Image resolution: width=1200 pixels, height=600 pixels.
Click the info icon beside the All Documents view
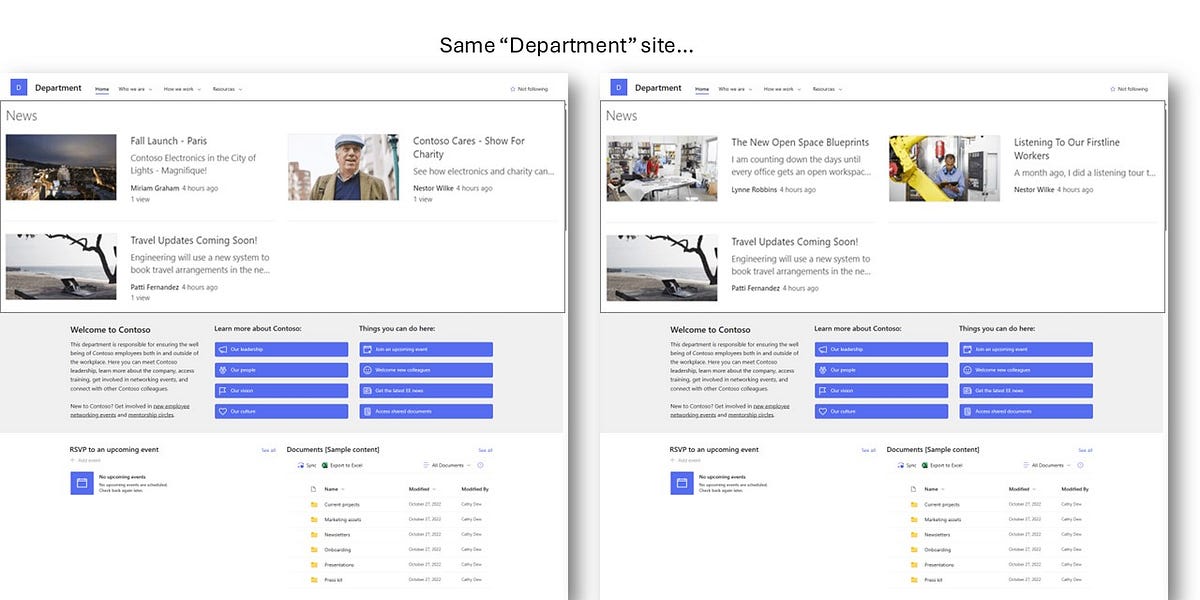point(481,463)
